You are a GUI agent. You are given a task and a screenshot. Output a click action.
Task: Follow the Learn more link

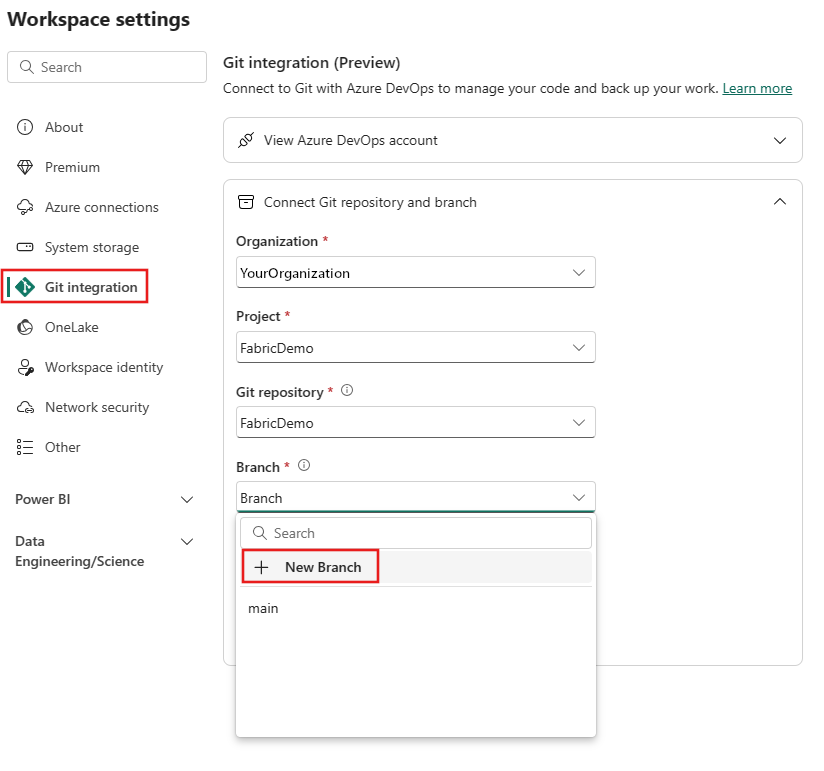click(757, 88)
